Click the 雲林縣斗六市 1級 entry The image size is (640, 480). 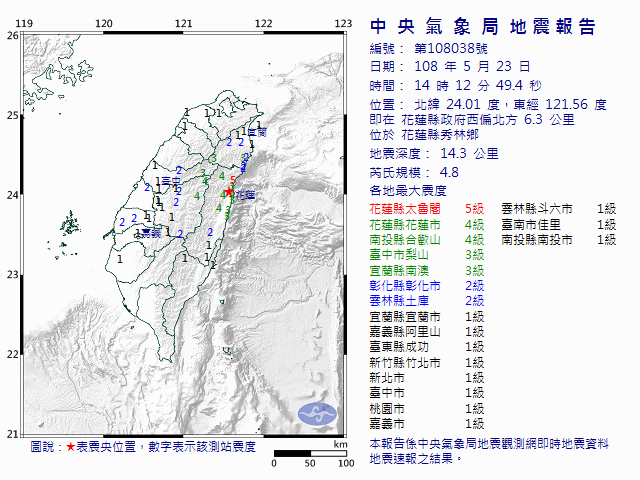point(558,208)
